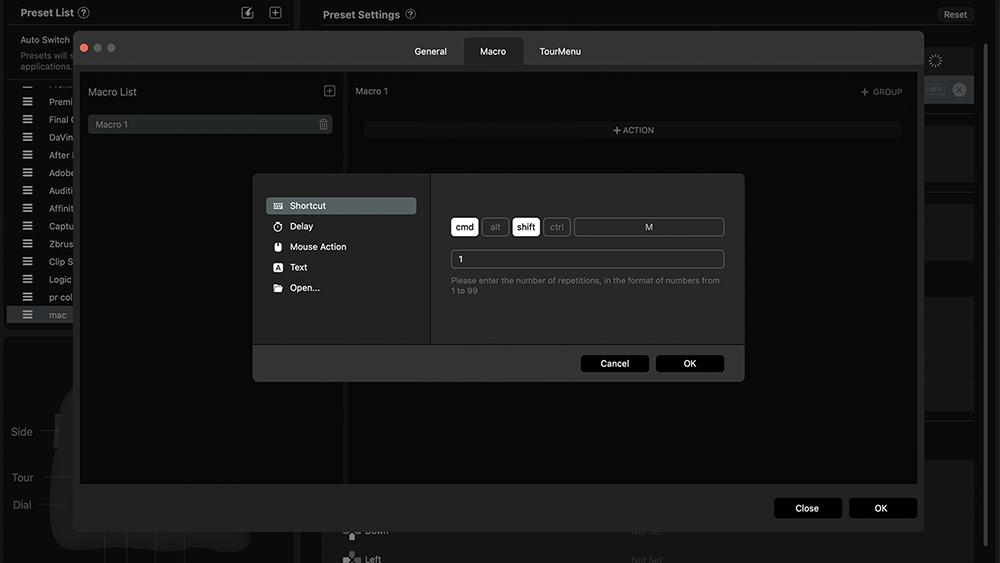Add a new action via + ACTION

(633, 130)
